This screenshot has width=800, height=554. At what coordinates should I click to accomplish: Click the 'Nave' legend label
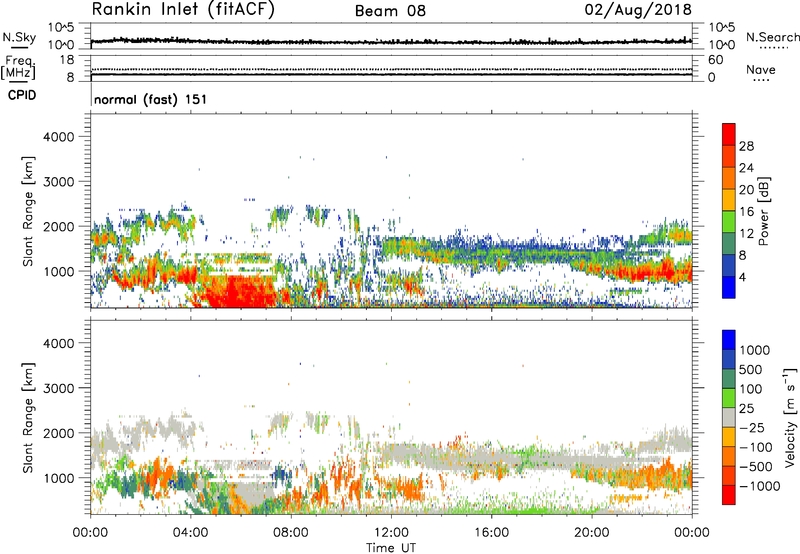point(761,69)
